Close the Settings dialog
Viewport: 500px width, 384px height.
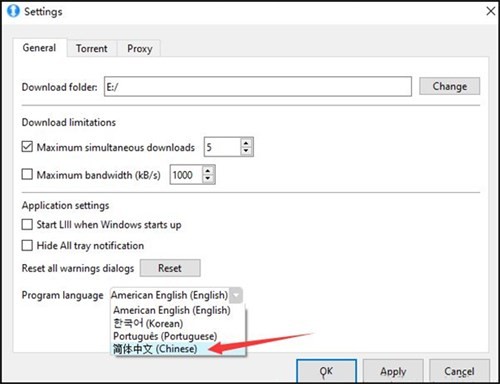click(x=490, y=11)
